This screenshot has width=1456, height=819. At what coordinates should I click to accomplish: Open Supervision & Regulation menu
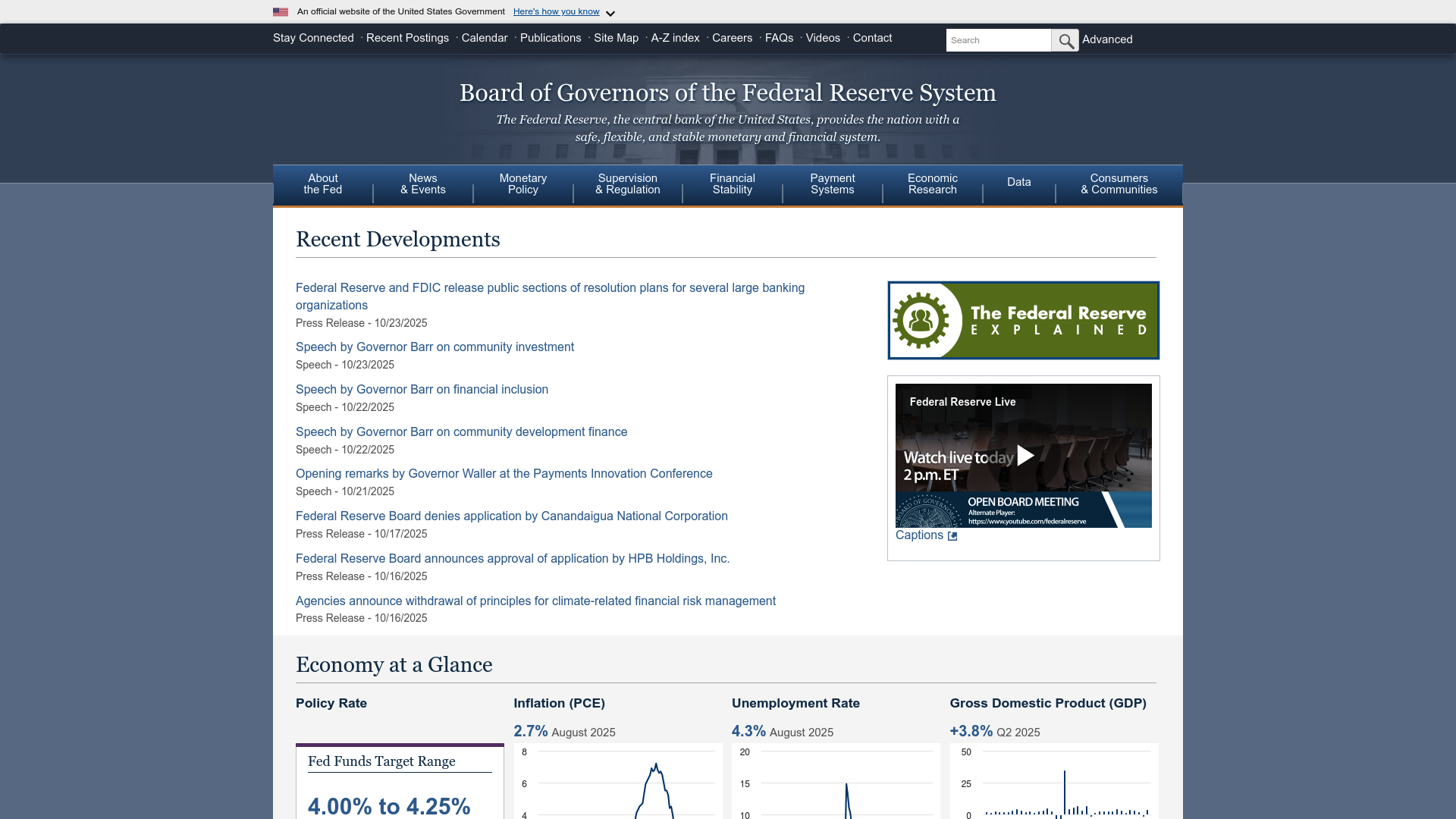[x=628, y=184]
